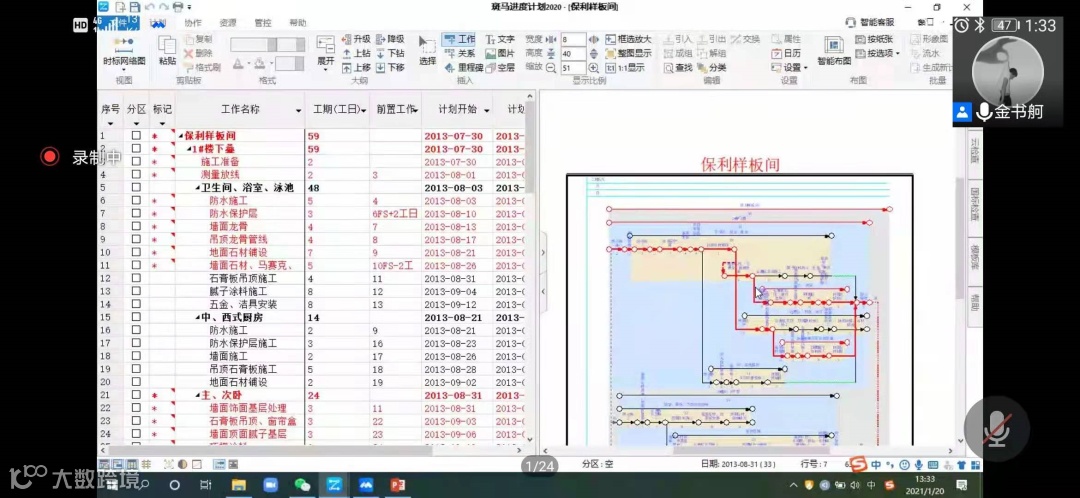Screen dimensions: 1080x498
Task: Collapse the 中、西式厨房 group
Action: pyautogui.click(x=198, y=318)
